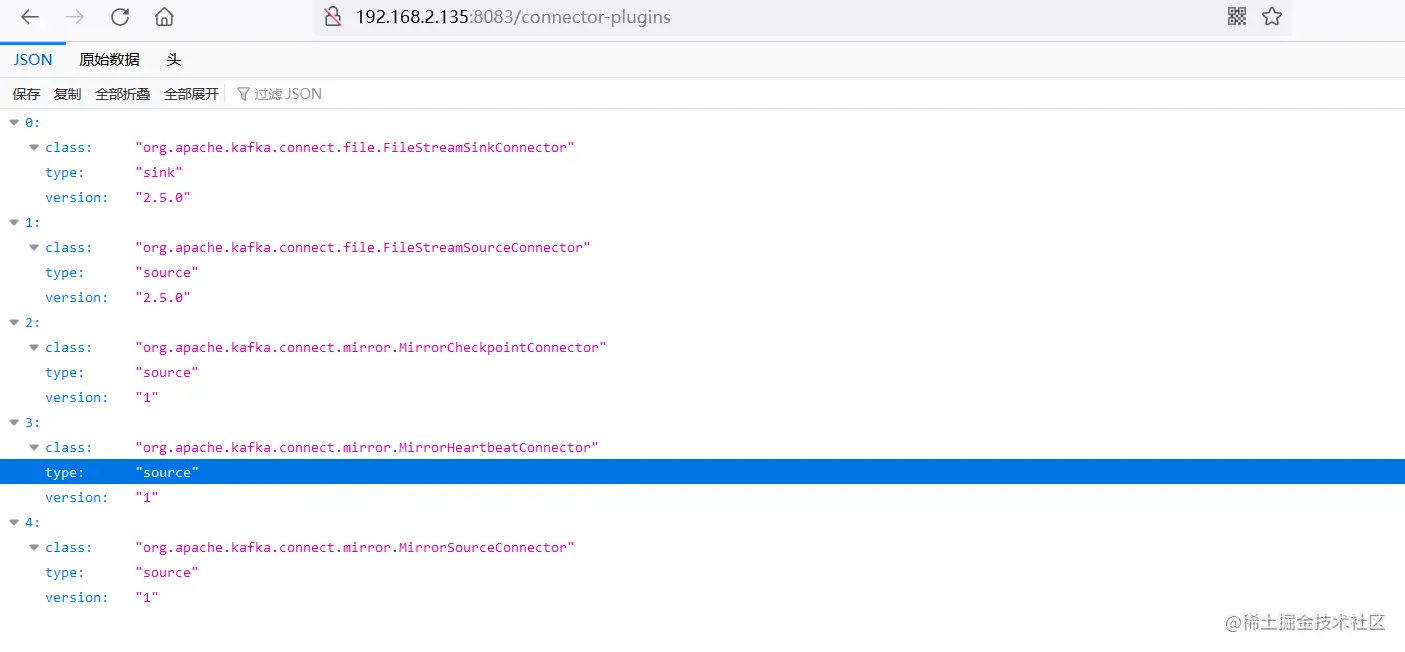
Task: Collapse the class node of FileStreamSourceConnector
Action: [x=34, y=247]
